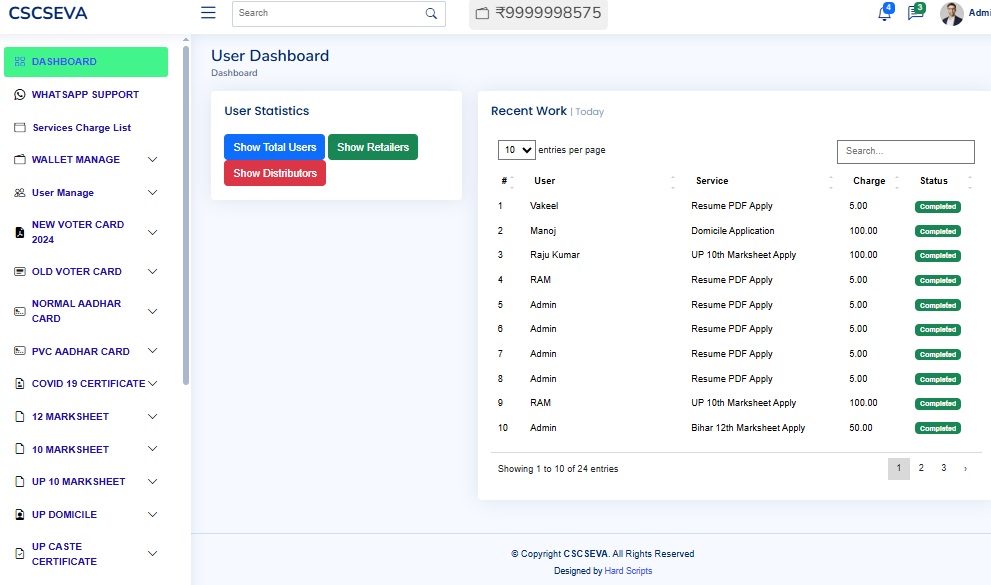The width and height of the screenshot is (991, 585).
Task: Expand the Wallet Manage menu
Action: [152, 160]
